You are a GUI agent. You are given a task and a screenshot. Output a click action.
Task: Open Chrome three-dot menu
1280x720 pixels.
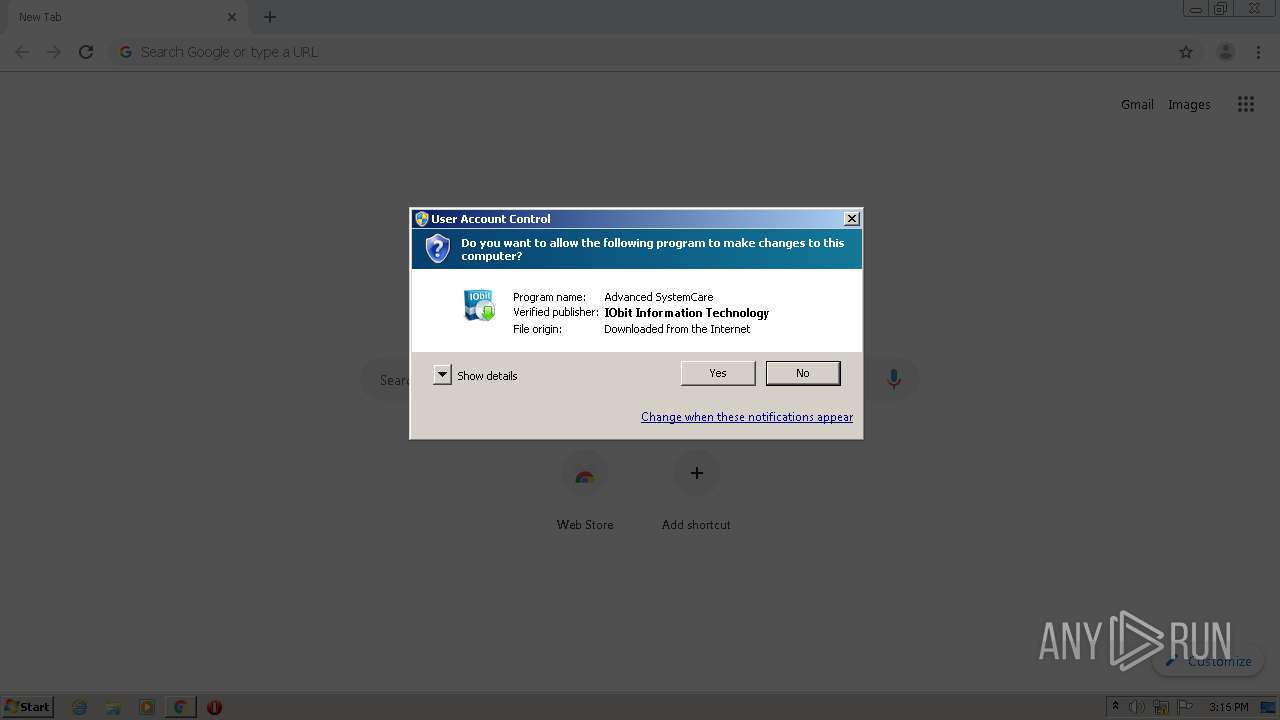1258,52
